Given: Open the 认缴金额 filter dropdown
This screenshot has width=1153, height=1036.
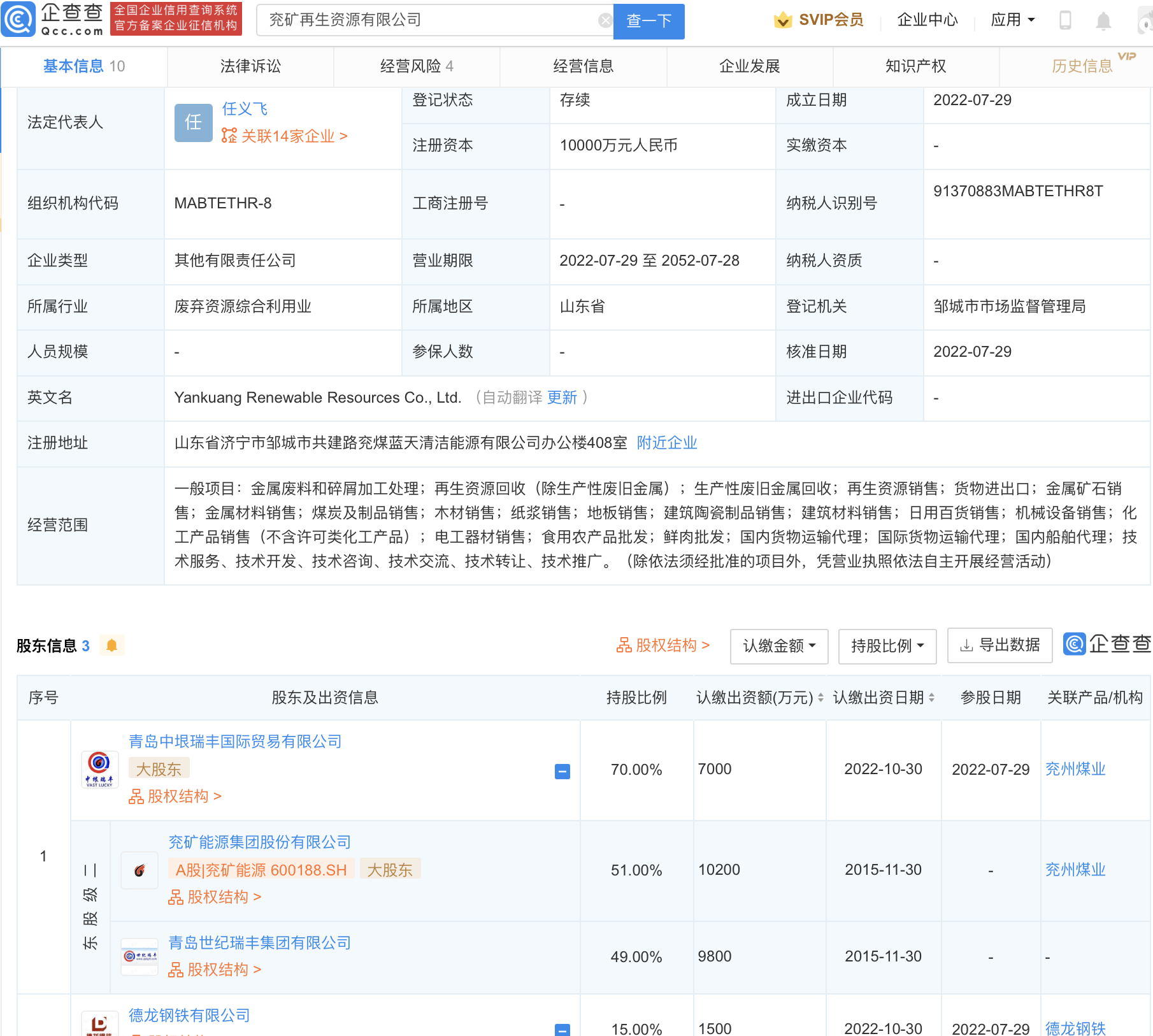Looking at the screenshot, I should 779,646.
